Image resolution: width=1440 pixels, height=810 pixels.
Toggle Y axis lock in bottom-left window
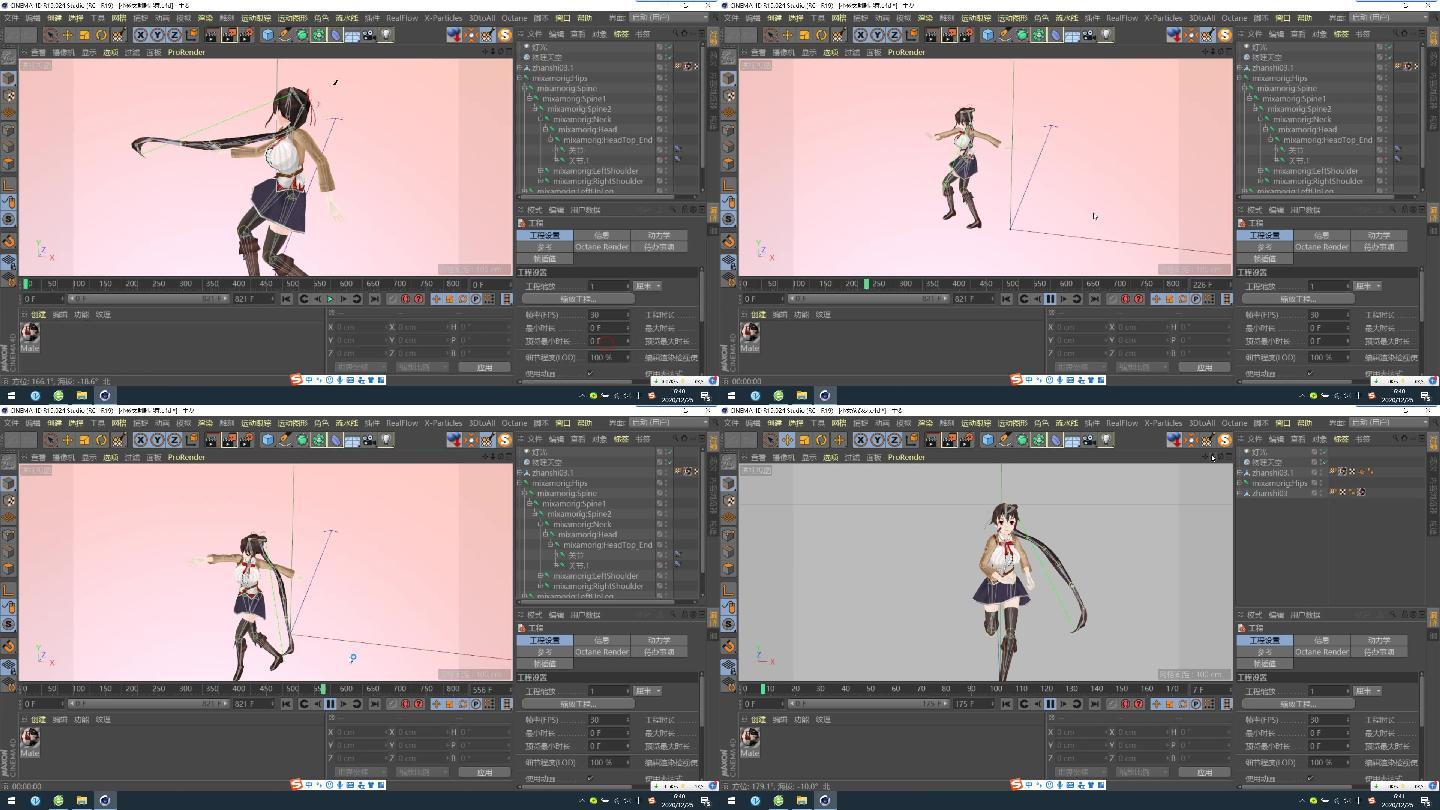[x=157, y=440]
